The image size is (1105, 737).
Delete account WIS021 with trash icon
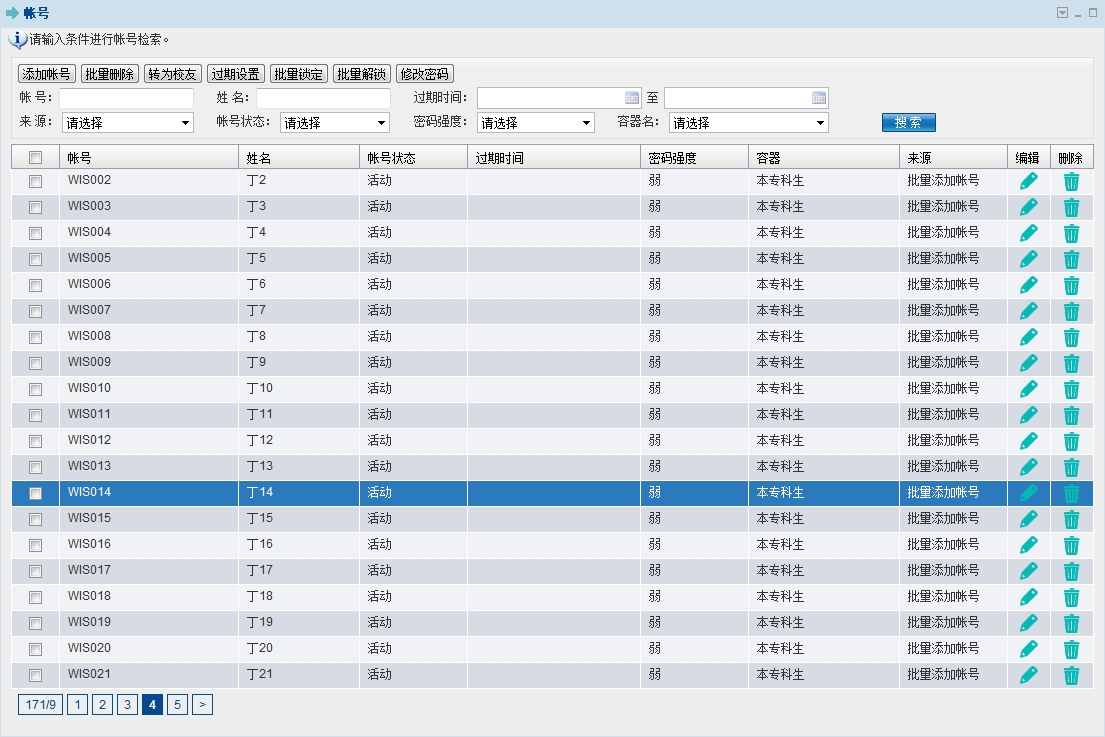tap(1071, 675)
